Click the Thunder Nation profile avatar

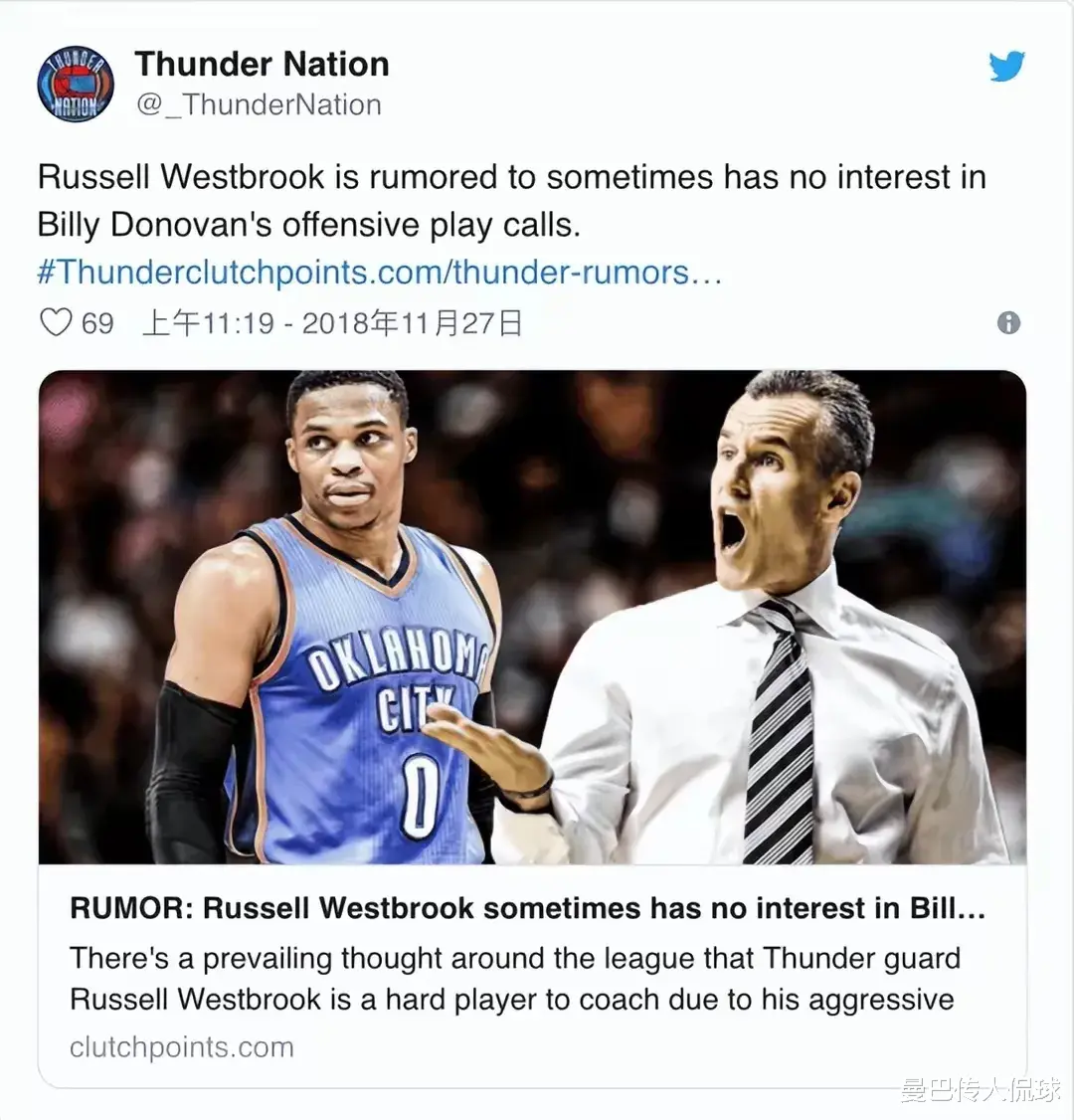pyautogui.click(x=75, y=84)
